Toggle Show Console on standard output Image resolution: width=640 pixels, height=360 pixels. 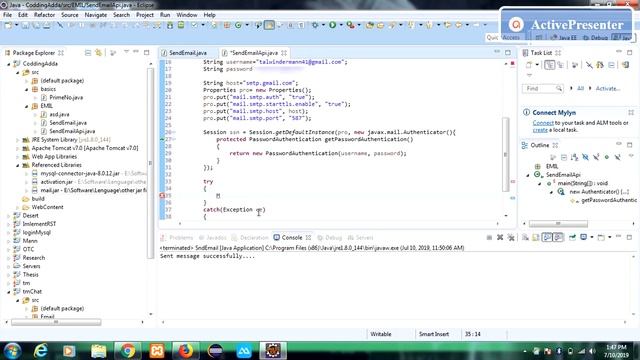547,238
